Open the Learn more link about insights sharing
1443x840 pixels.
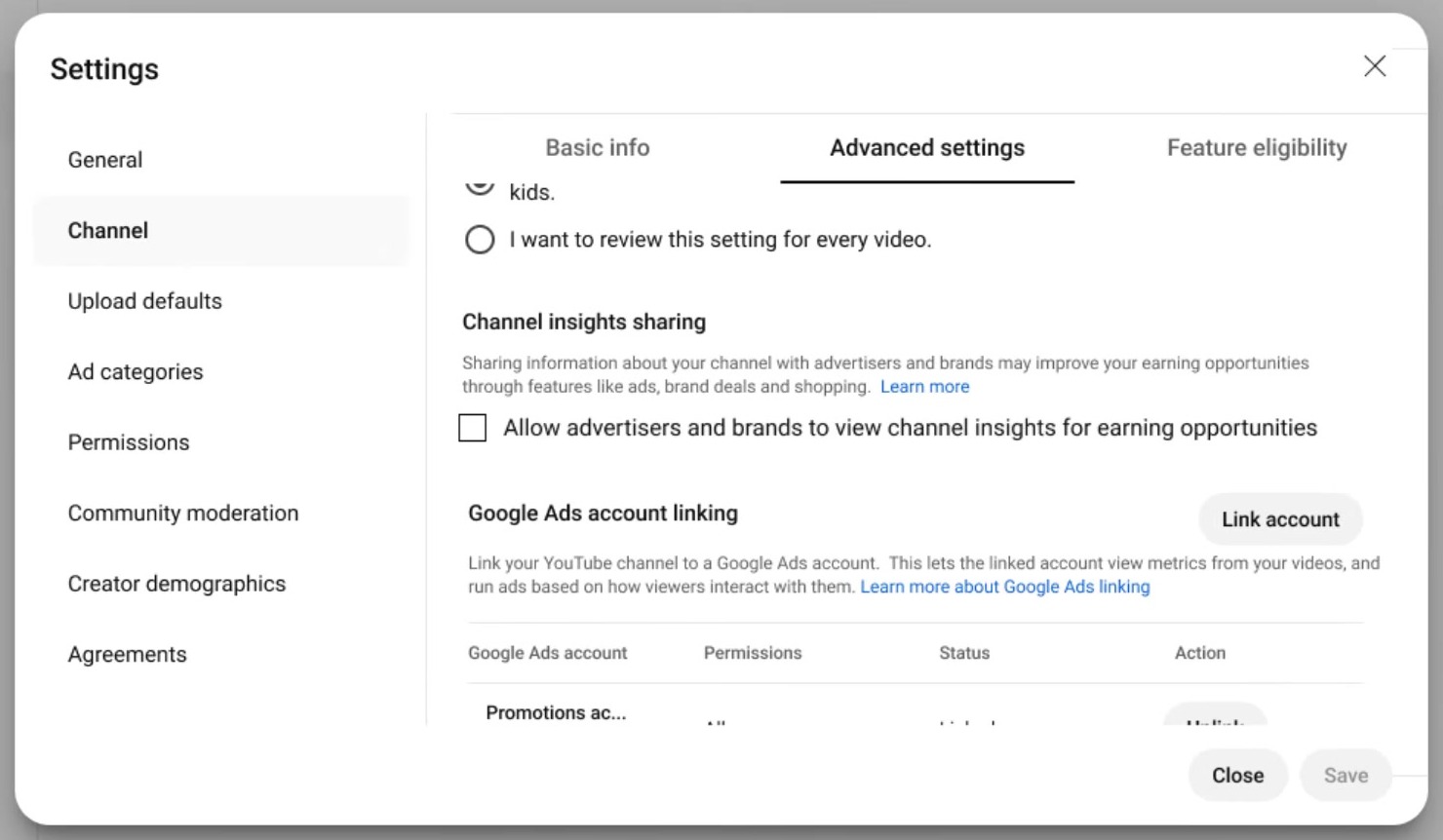click(924, 387)
